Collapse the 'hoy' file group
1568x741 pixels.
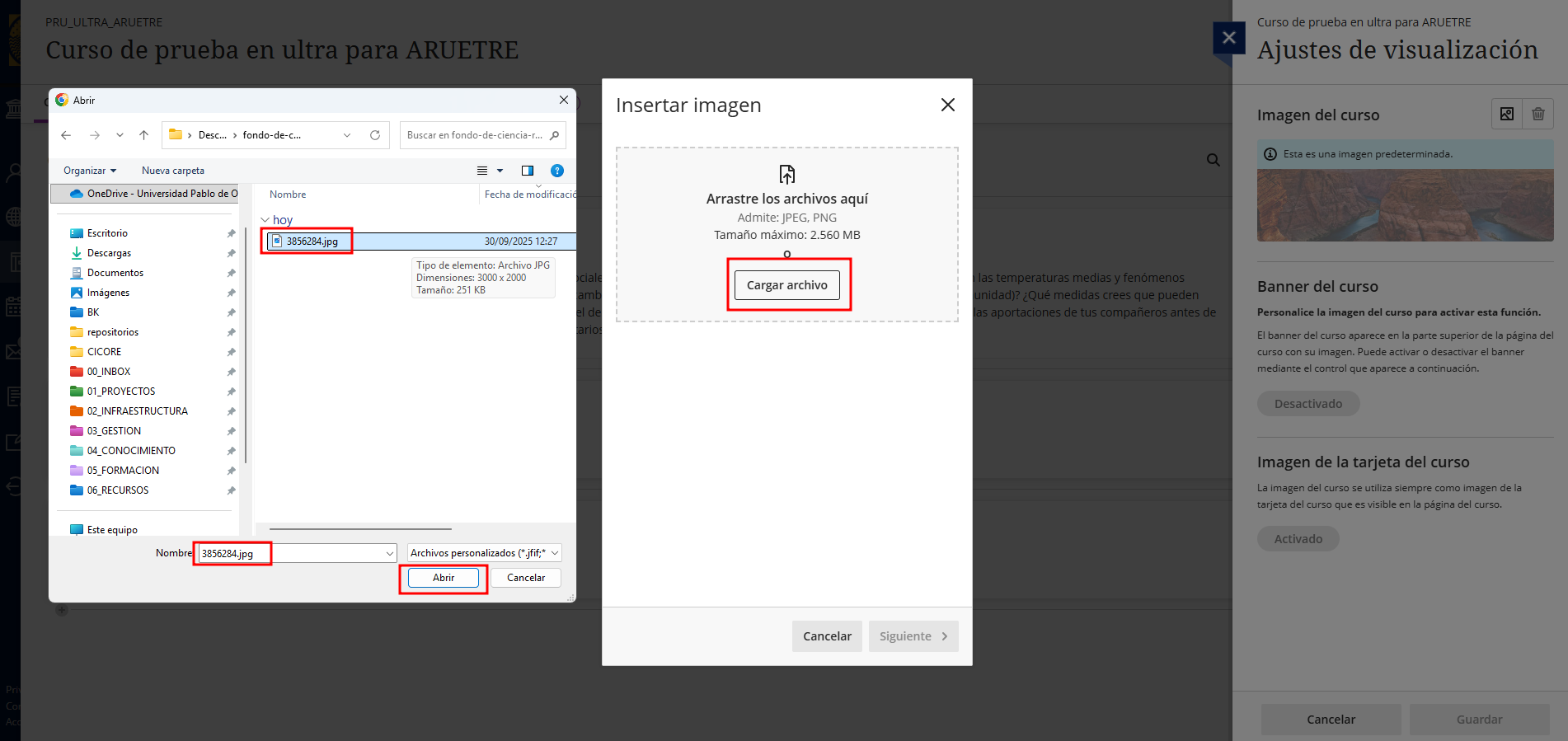(x=265, y=220)
